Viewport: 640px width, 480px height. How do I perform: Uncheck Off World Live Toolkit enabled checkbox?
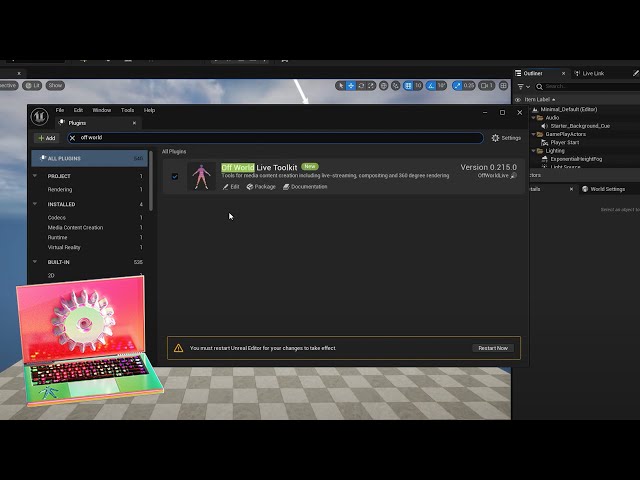tap(175, 176)
